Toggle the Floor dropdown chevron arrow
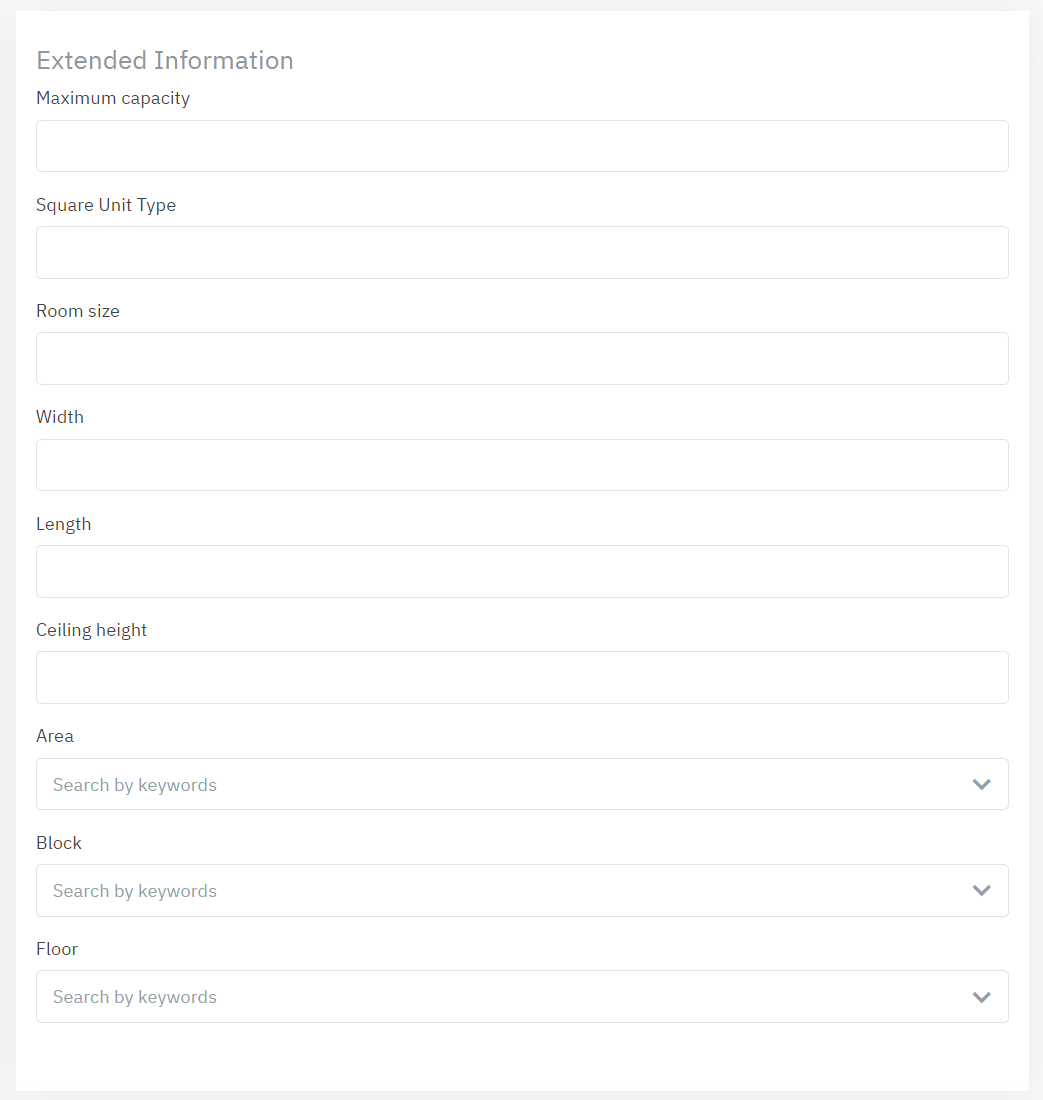This screenshot has width=1043, height=1100. [982, 997]
